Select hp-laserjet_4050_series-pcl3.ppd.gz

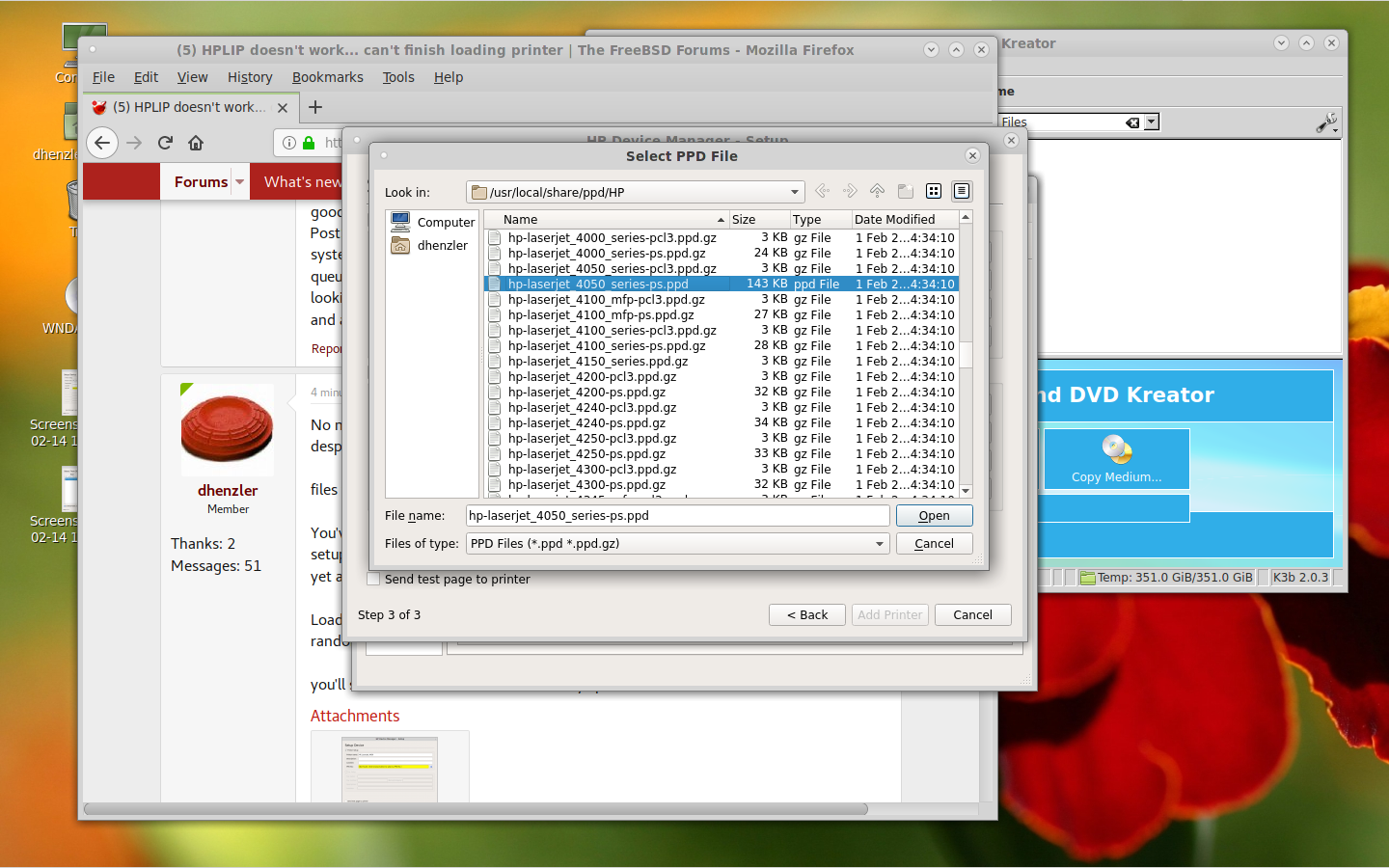click(x=612, y=268)
